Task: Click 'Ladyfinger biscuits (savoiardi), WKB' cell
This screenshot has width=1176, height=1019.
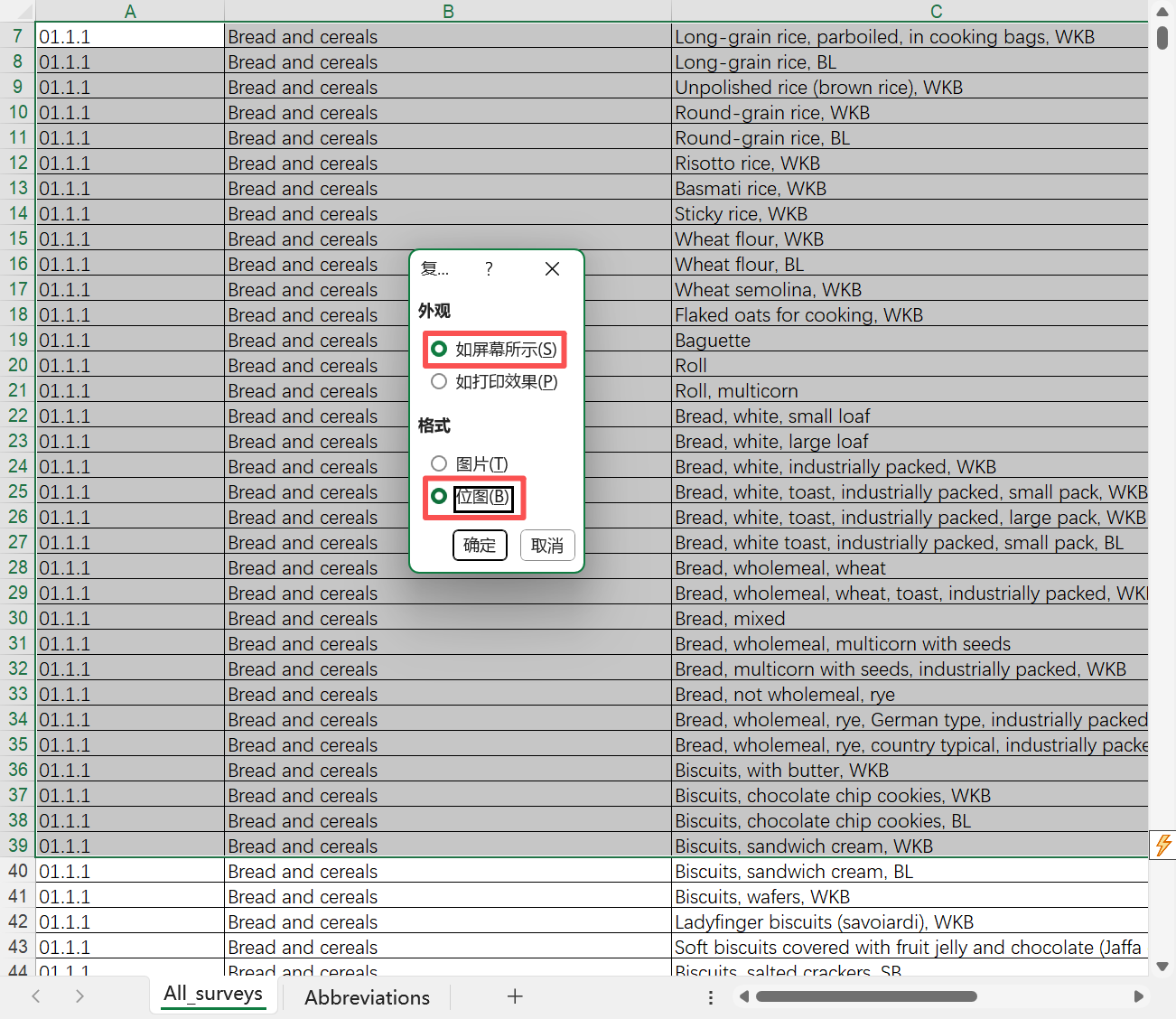Action: [x=910, y=921]
